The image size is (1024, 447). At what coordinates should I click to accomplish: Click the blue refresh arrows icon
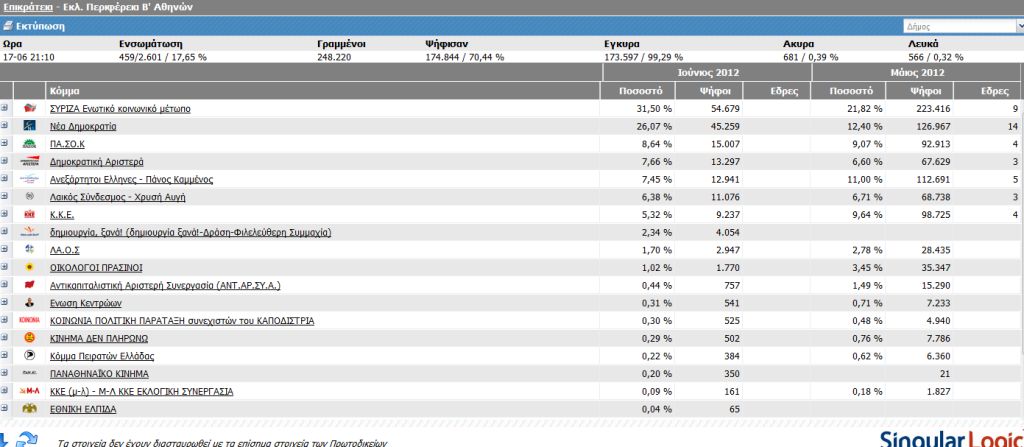[27, 440]
